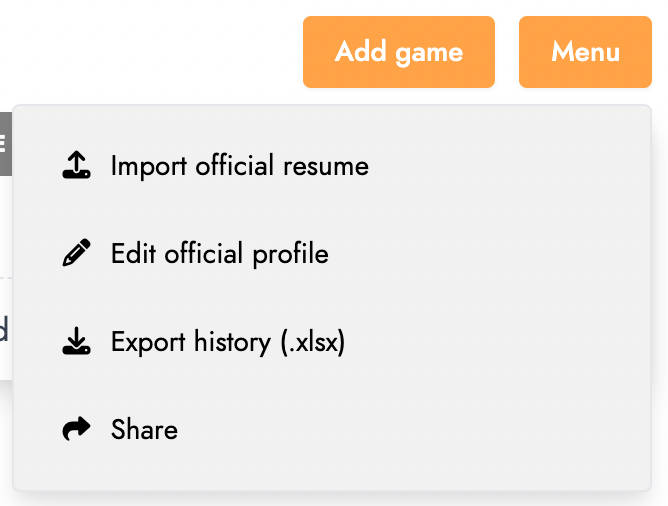Click the "Export" word in the third menu row
Viewport: 668px width, 506px height.
click(x=148, y=342)
